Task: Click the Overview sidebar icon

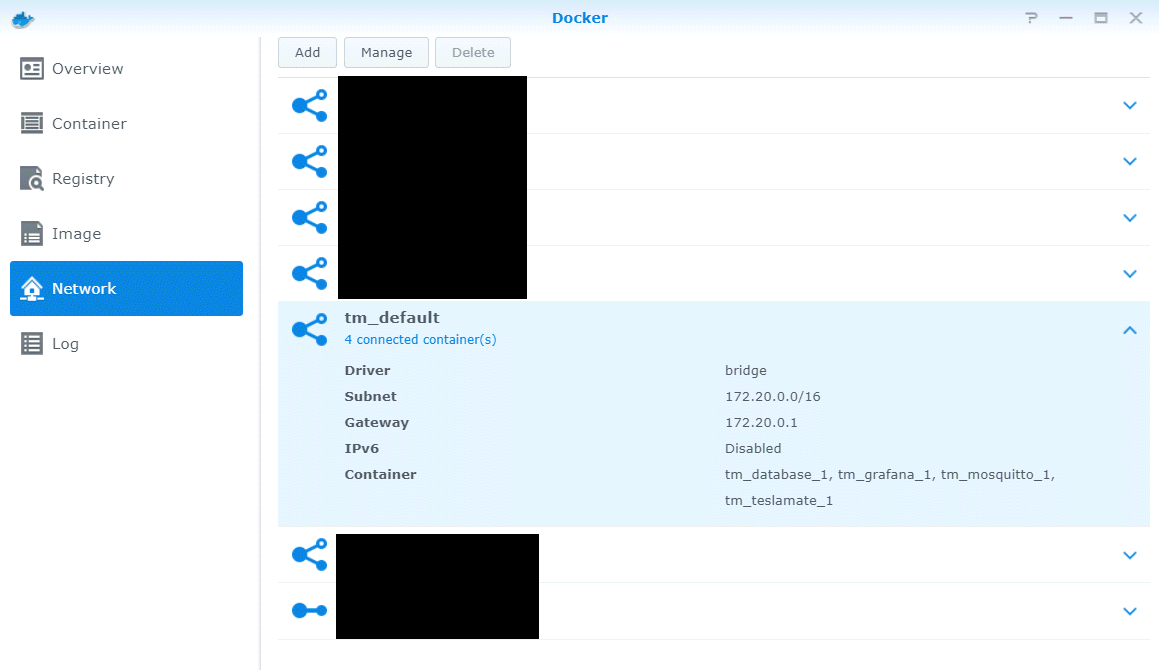Action: click(x=32, y=69)
